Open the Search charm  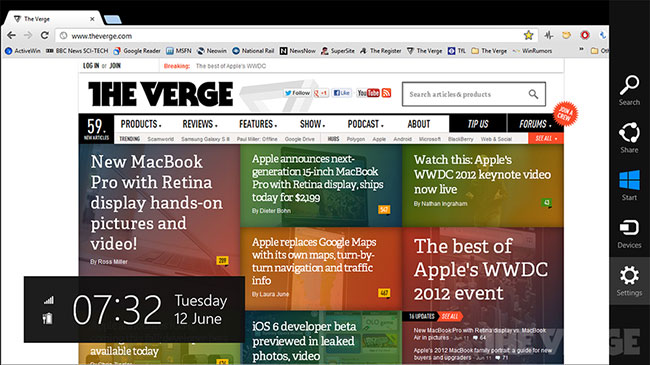tap(629, 90)
